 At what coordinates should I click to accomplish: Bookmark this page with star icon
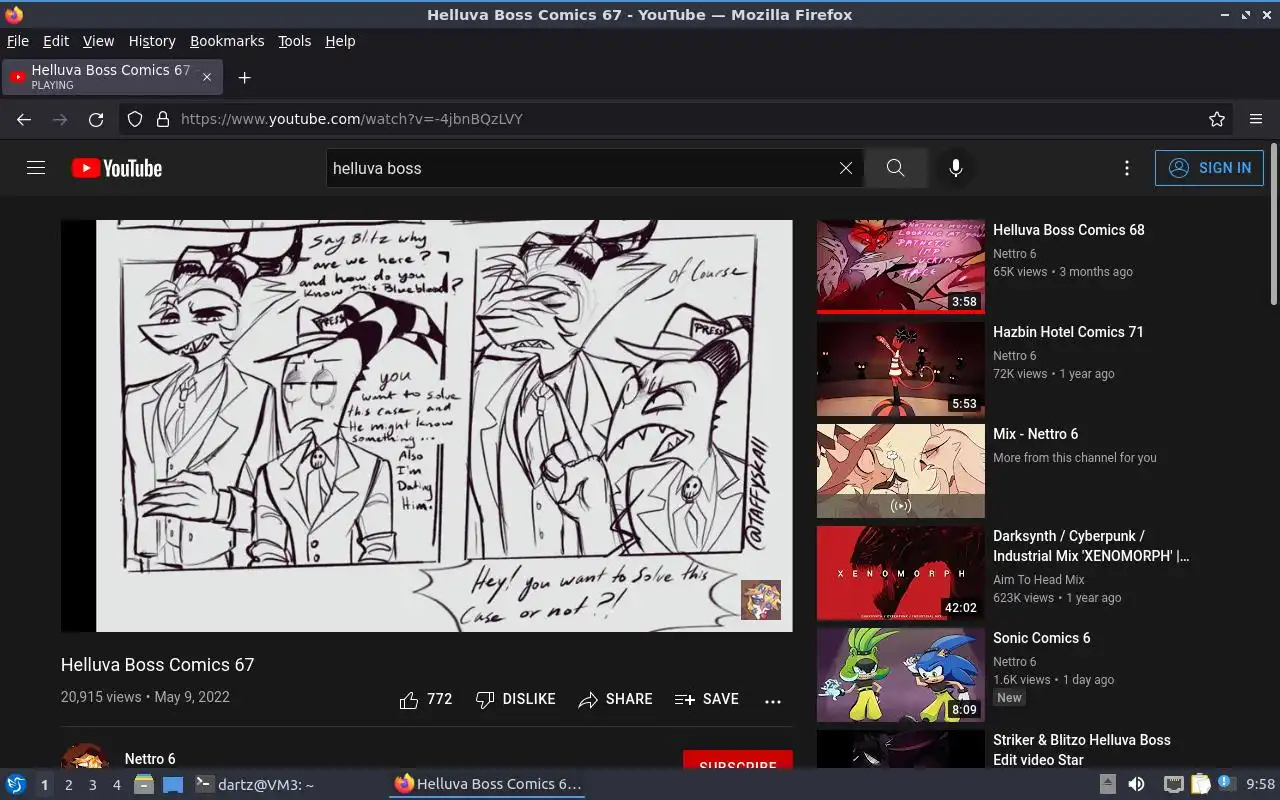(1217, 119)
